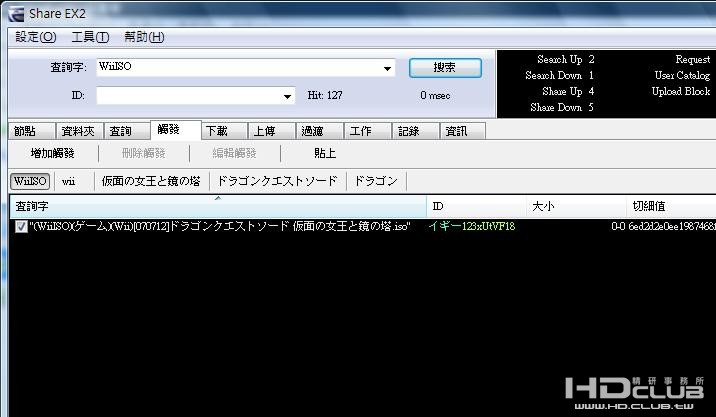Click the Share Up 4 status line

(x=569, y=91)
